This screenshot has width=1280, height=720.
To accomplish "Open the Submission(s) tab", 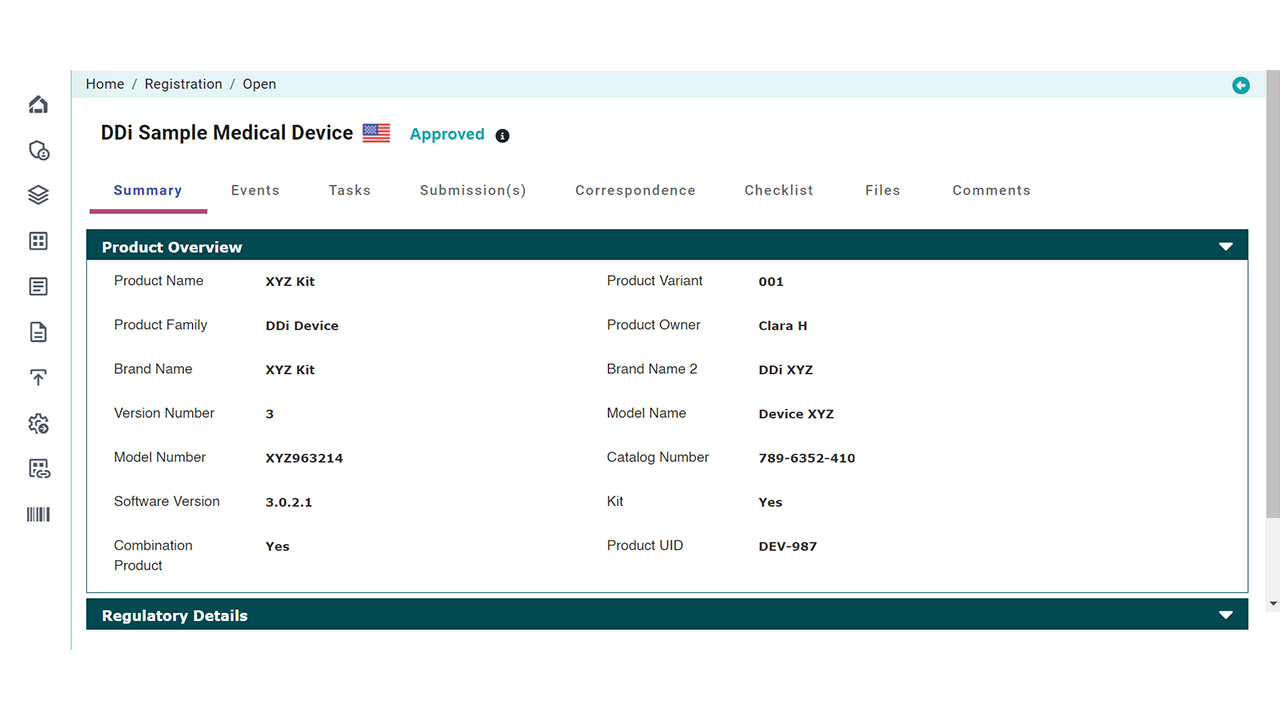I will (472, 190).
